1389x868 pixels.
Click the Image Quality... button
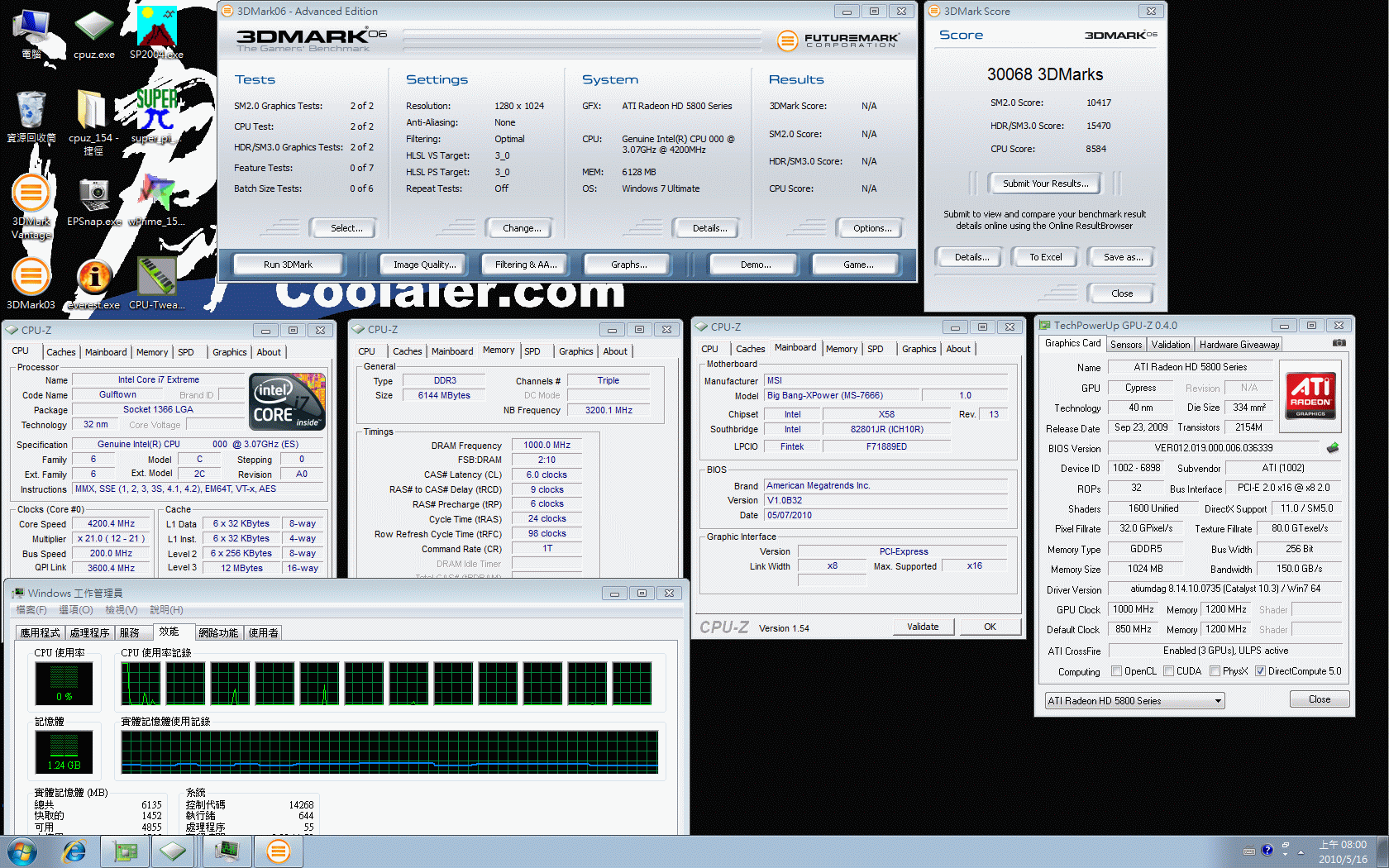pos(423,265)
